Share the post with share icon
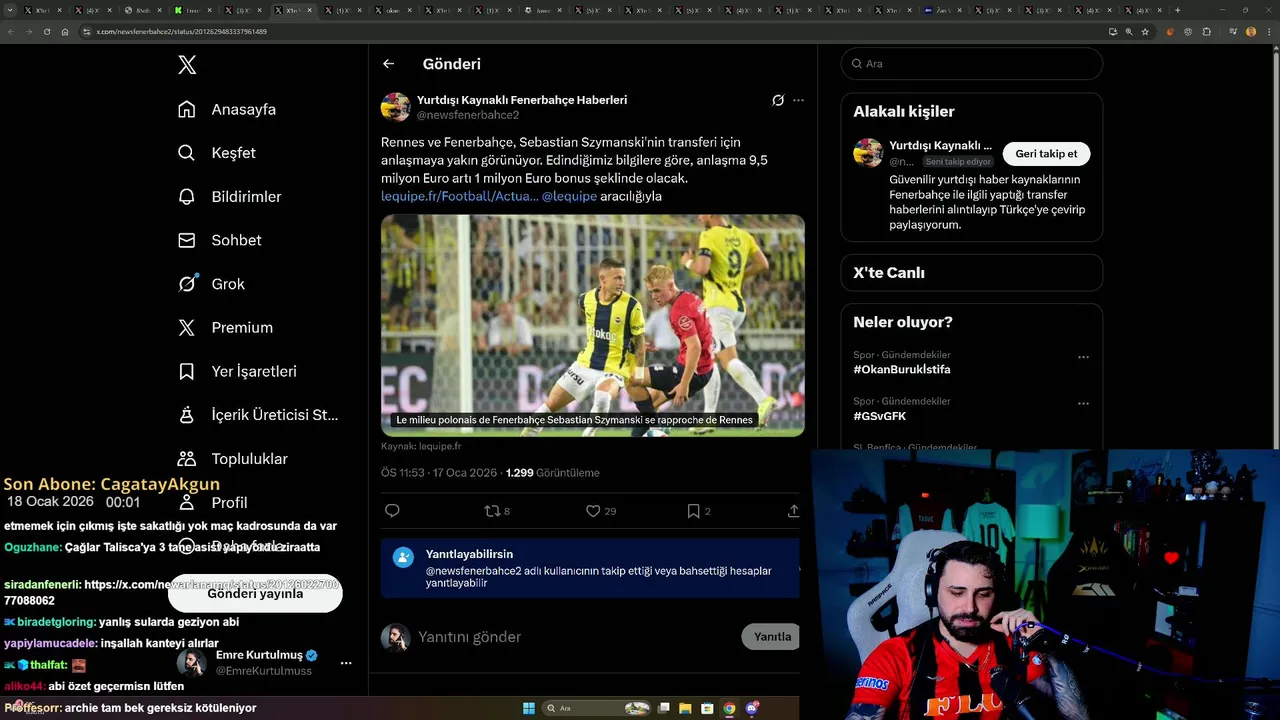The image size is (1280, 720). pos(793,511)
